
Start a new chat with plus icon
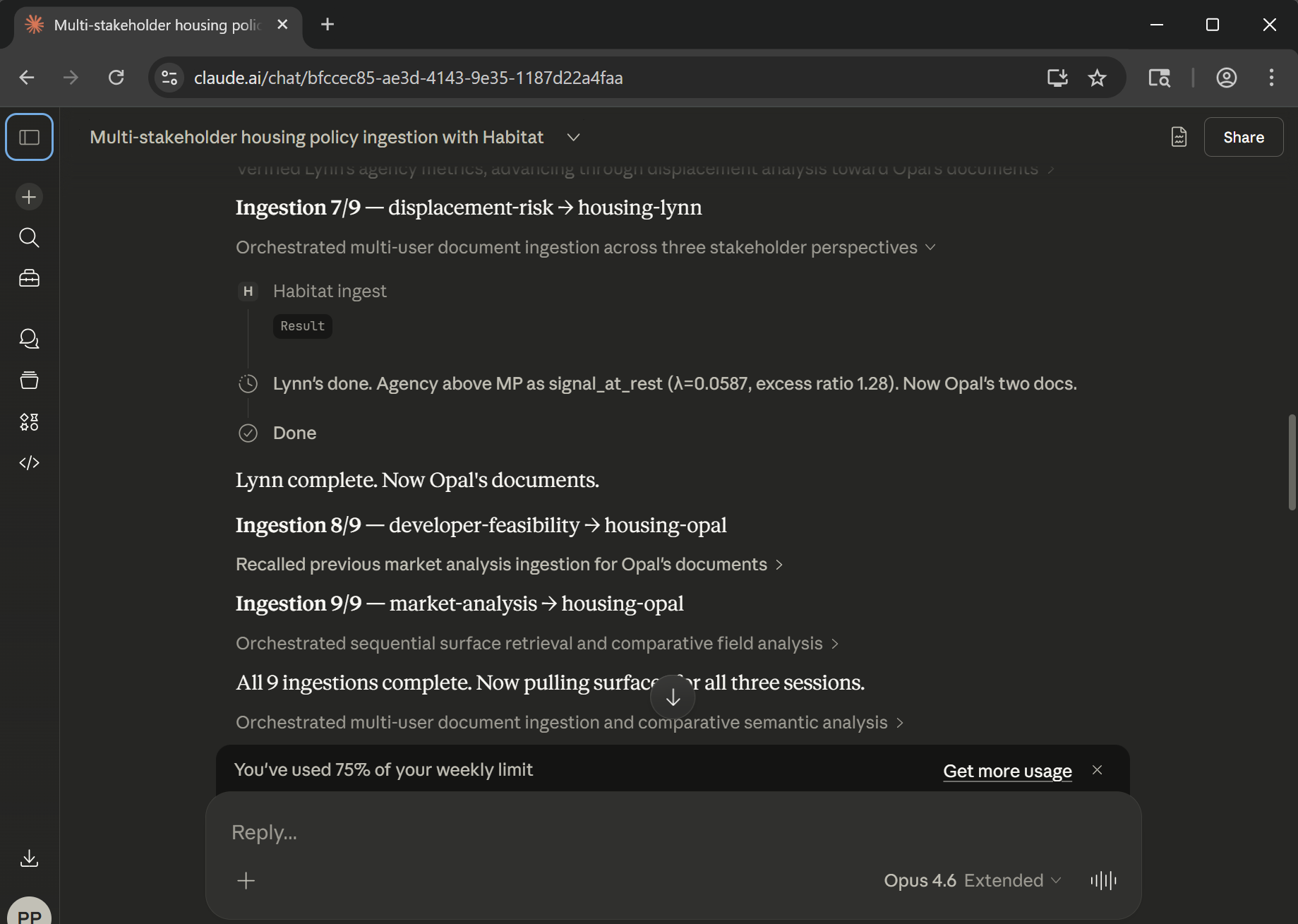(x=29, y=197)
